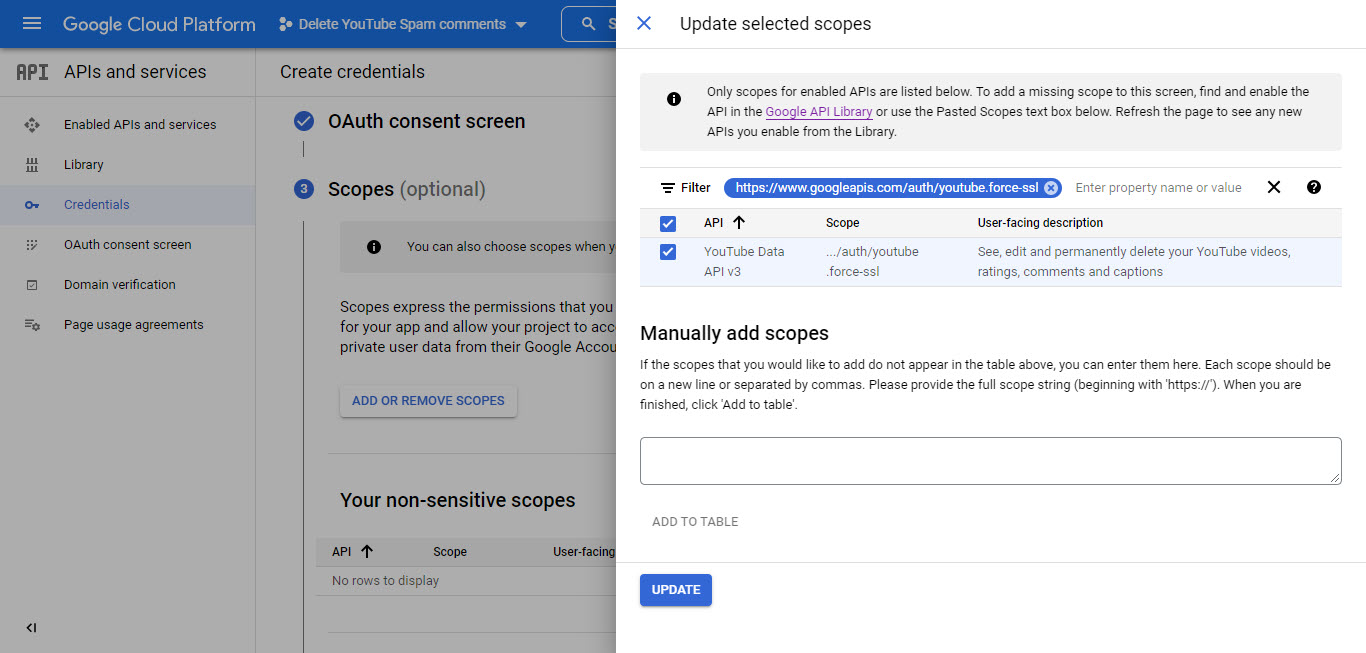Viewport: 1366px width, 653px height.
Task: Click the YouTube Data API v3 cell
Action: (744, 262)
